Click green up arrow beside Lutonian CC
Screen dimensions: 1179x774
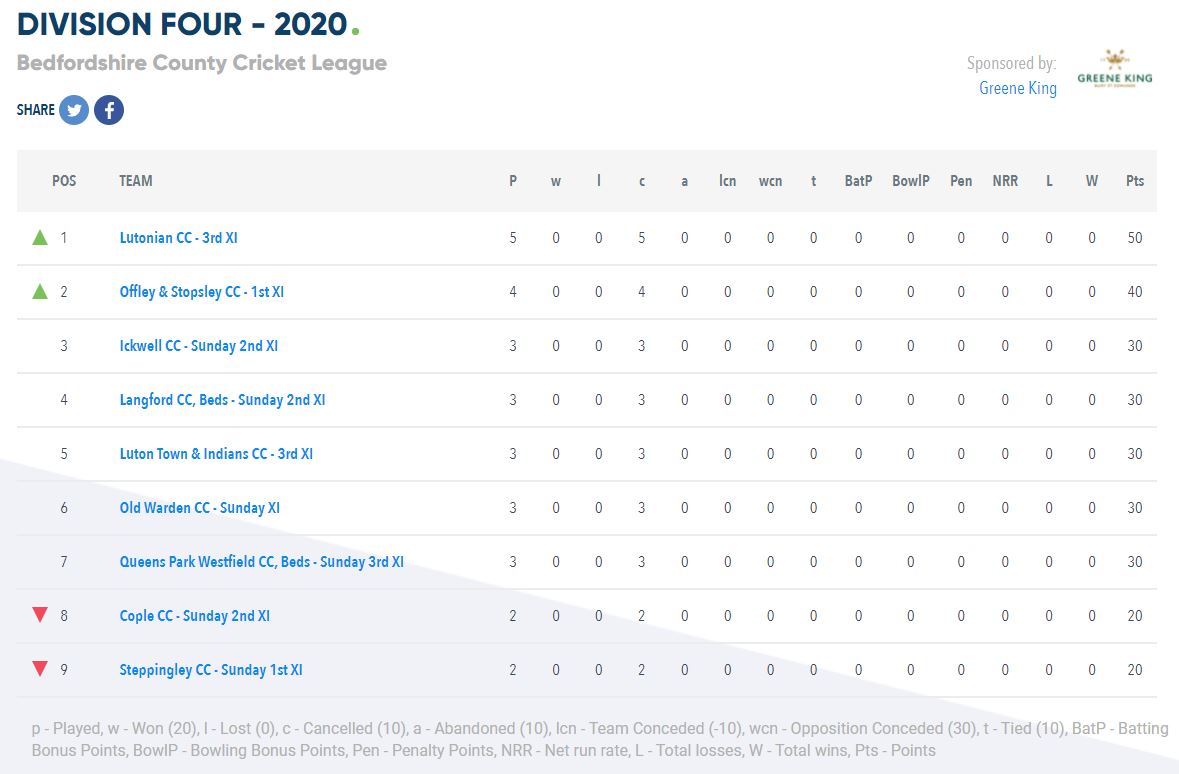click(x=40, y=238)
